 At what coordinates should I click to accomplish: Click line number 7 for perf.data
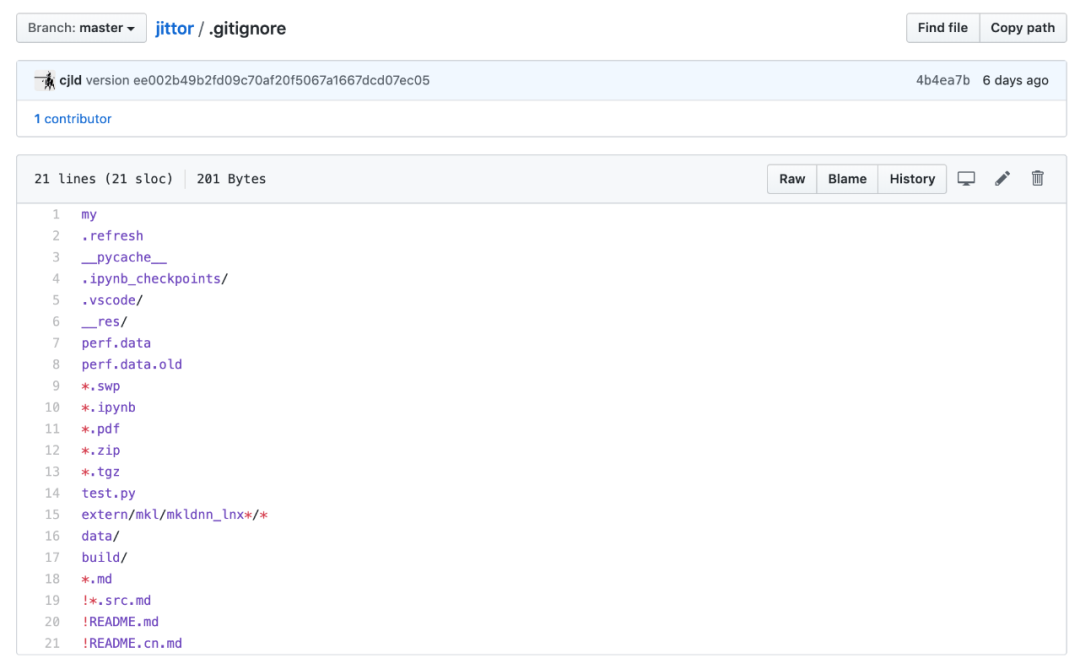coord(56,343)
